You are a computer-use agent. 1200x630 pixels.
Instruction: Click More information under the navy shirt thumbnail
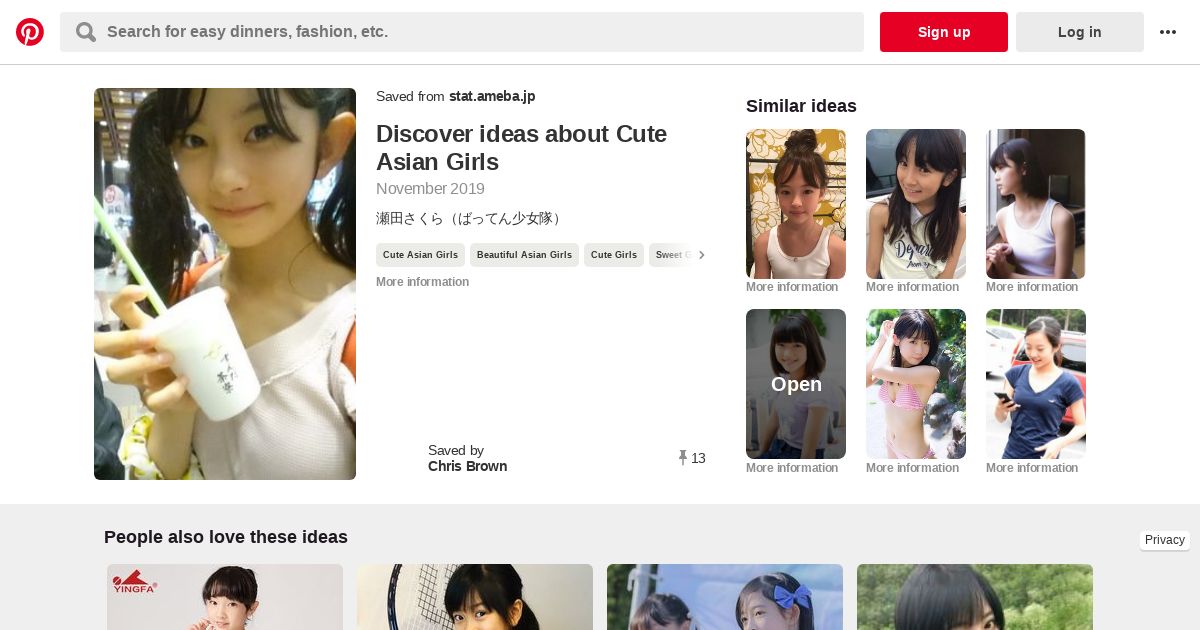click(1032, 468)
